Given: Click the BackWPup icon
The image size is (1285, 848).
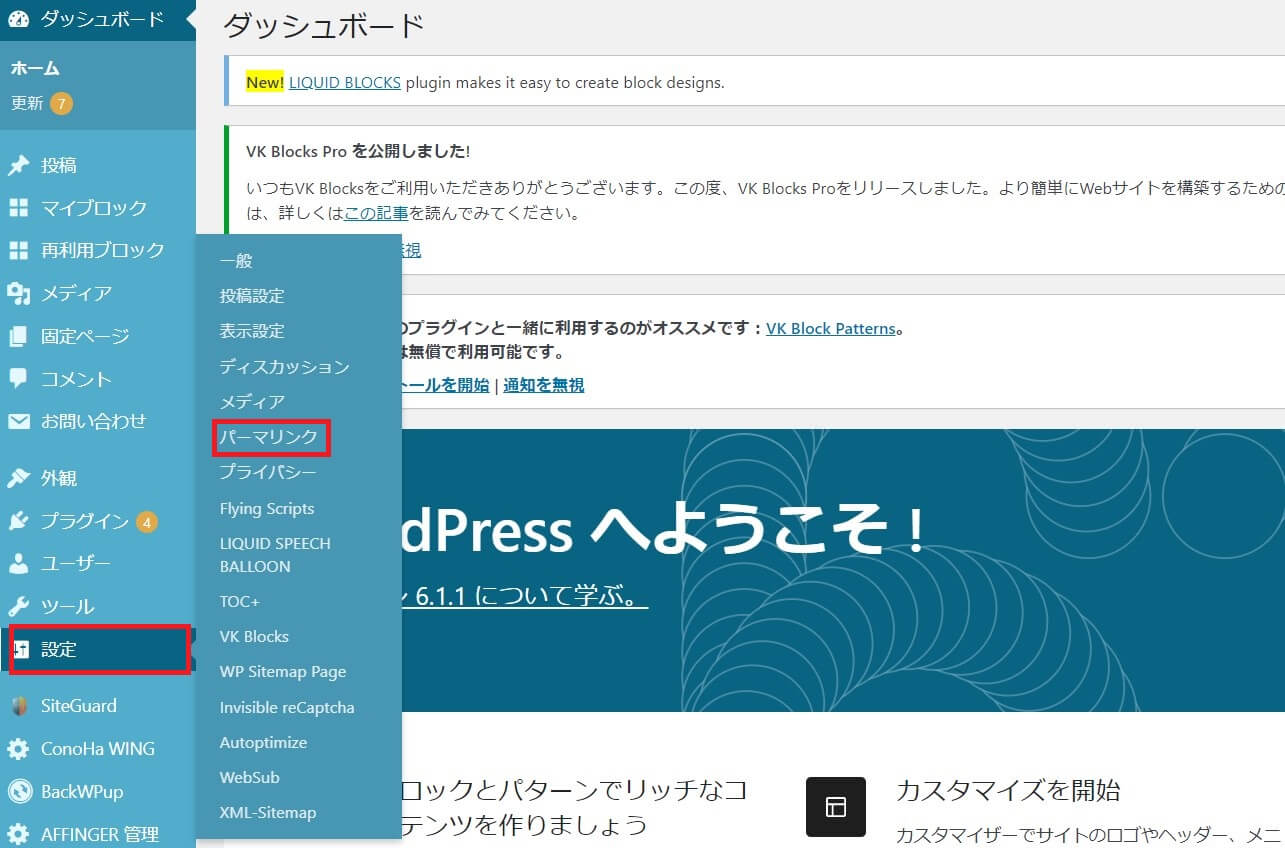Looking at the screenshot, I should [x=18, y=792].
